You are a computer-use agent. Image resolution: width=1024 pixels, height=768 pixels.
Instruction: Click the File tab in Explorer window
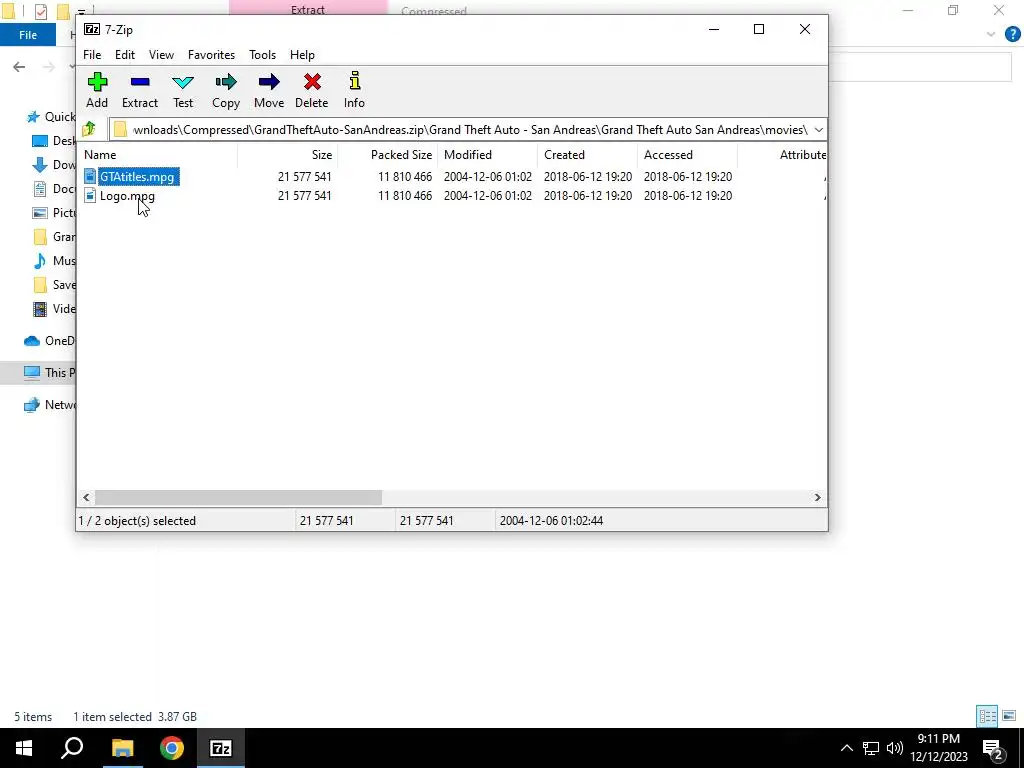pos(28,35)
